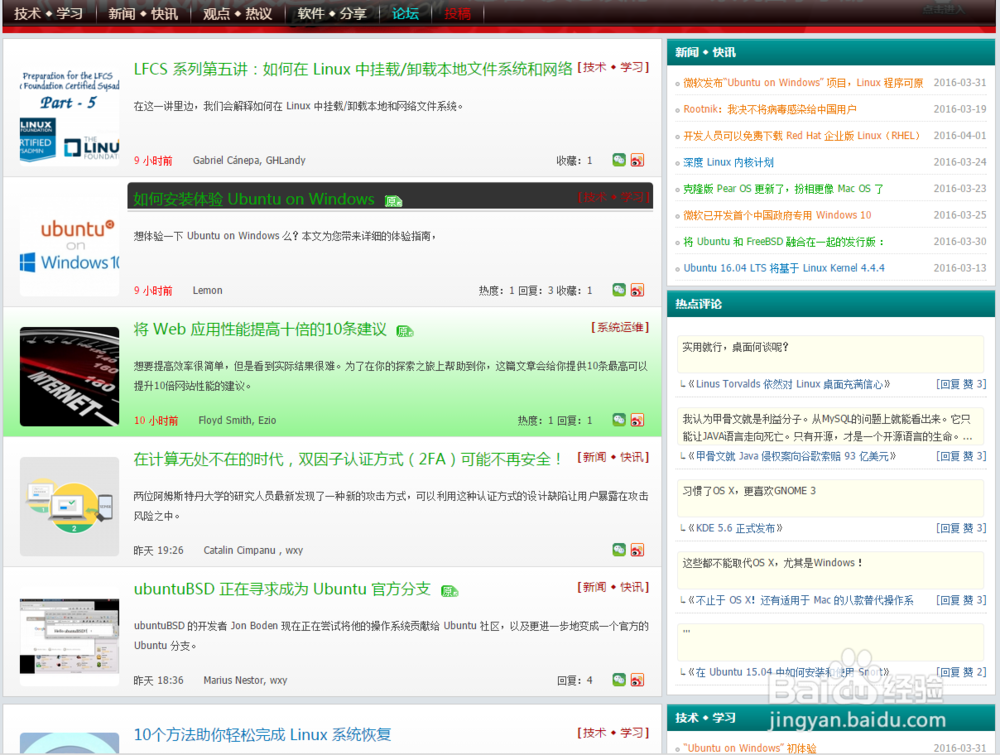
Task: Click 技术•学习 category tag on LFCS article
Action: click(x=613, y=67)
